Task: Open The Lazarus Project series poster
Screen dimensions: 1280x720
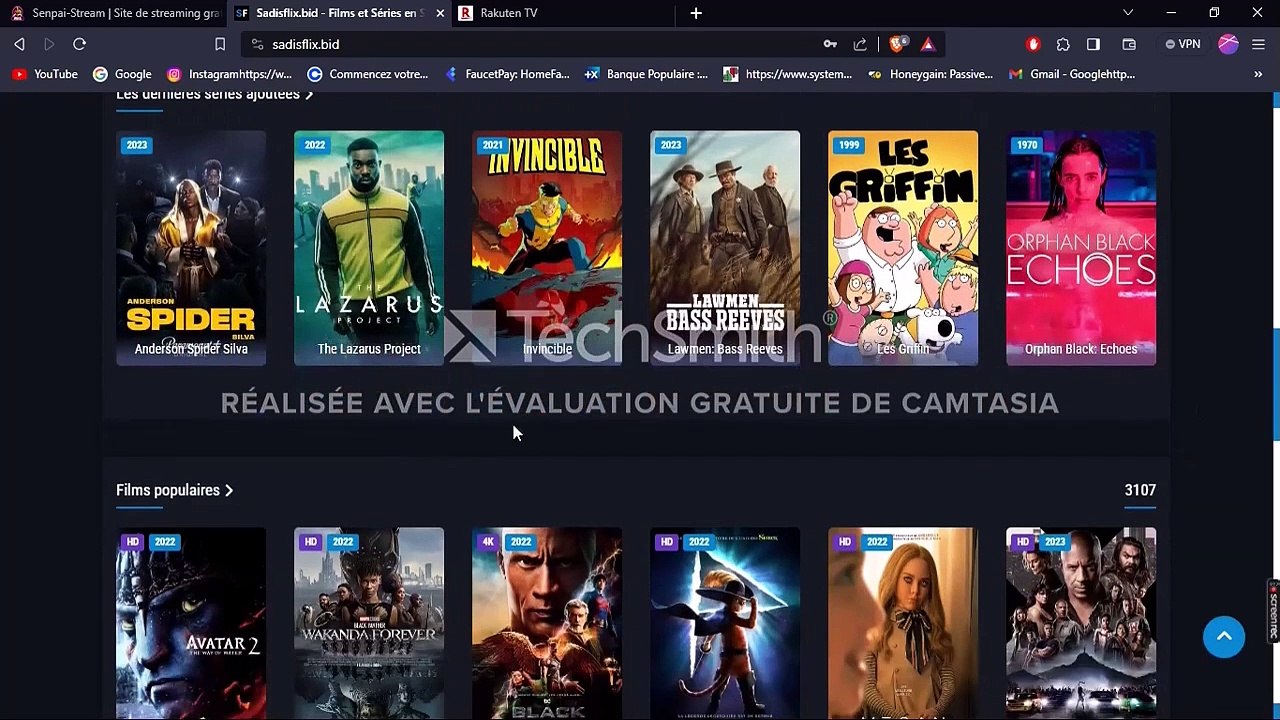Action: point(369,248)
